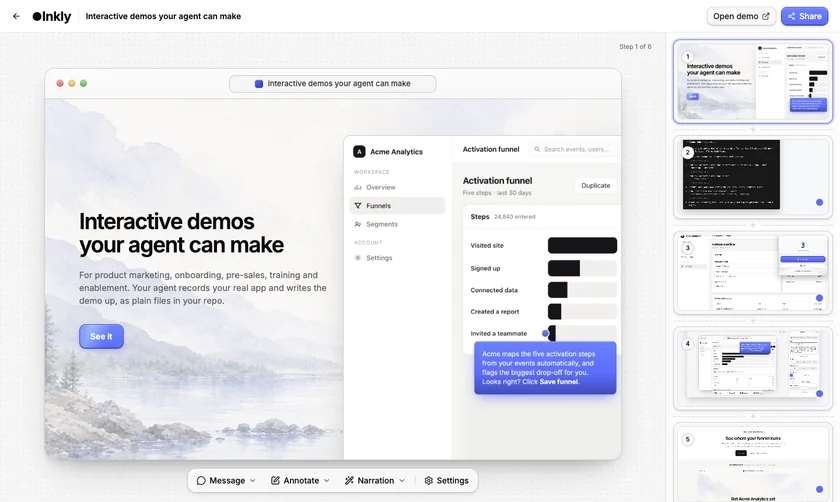Click the Inkly logo
840x502 pixels.
click(51, 17)
